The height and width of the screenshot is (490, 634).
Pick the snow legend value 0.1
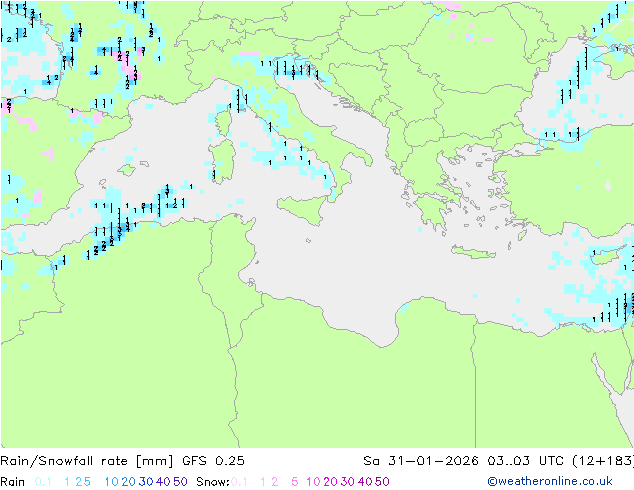click(239, 482)
